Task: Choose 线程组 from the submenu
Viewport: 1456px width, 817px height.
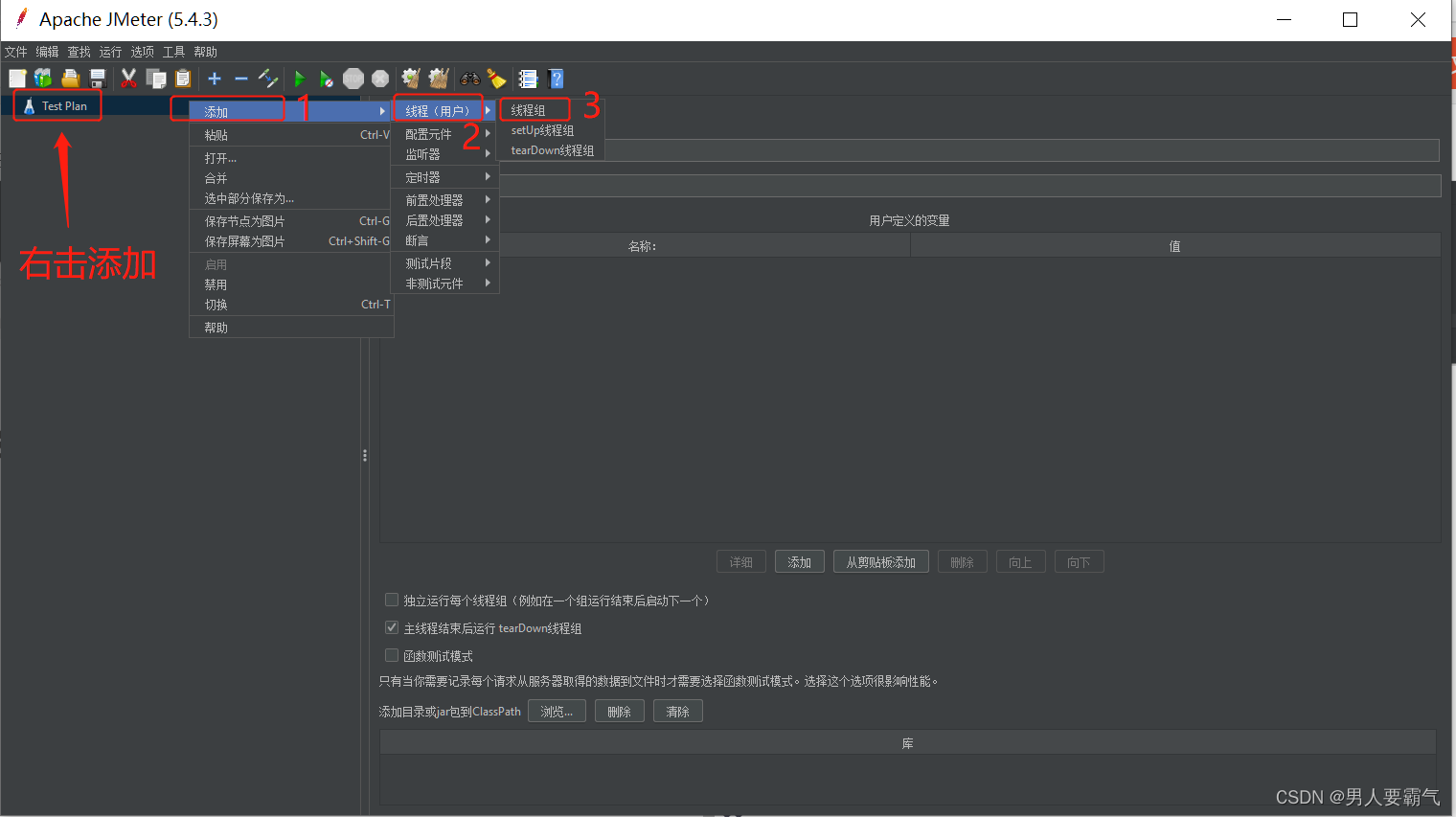Action: click(x=551, y=110)
